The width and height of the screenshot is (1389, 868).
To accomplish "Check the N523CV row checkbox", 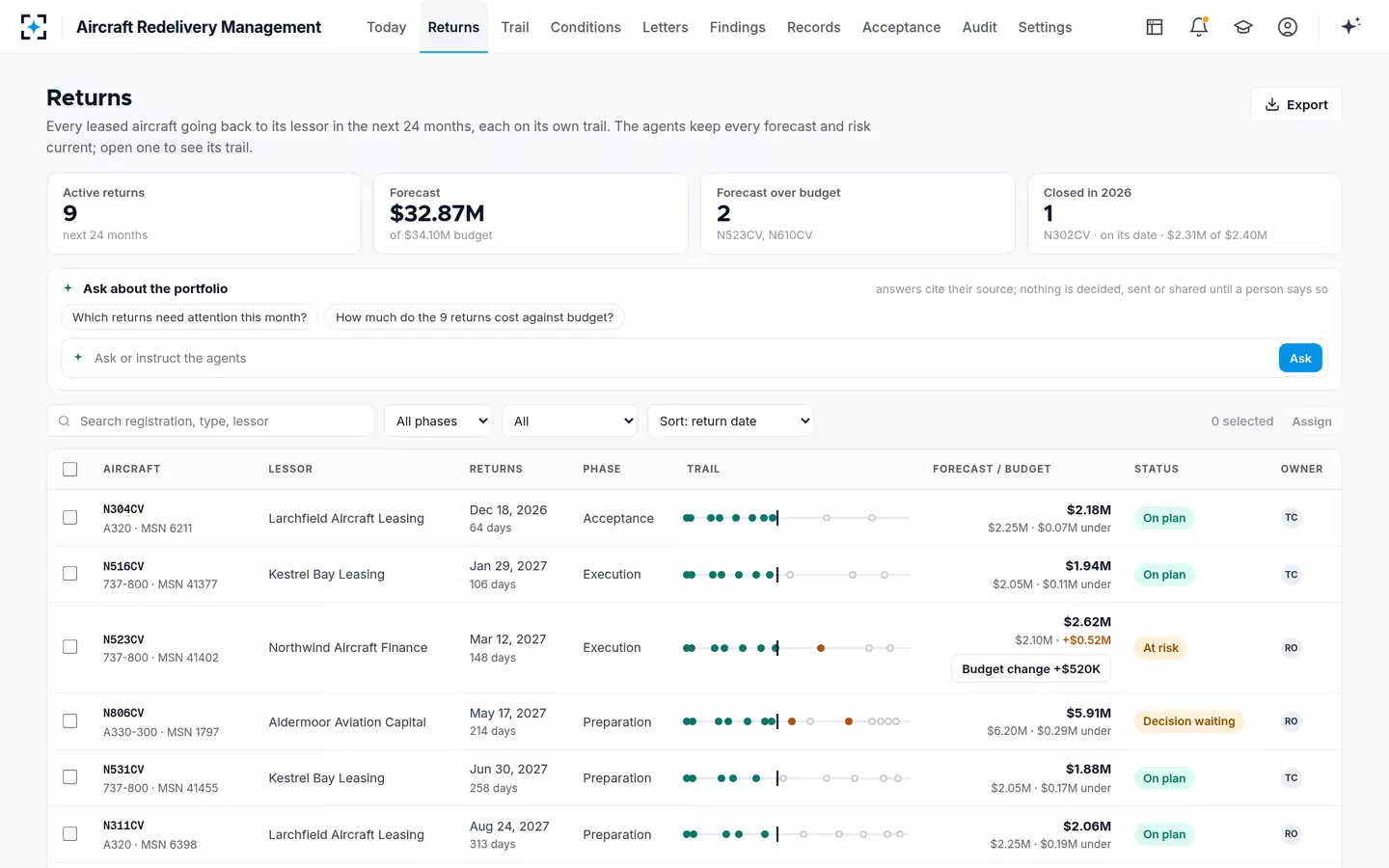I will tap(70, 647).
